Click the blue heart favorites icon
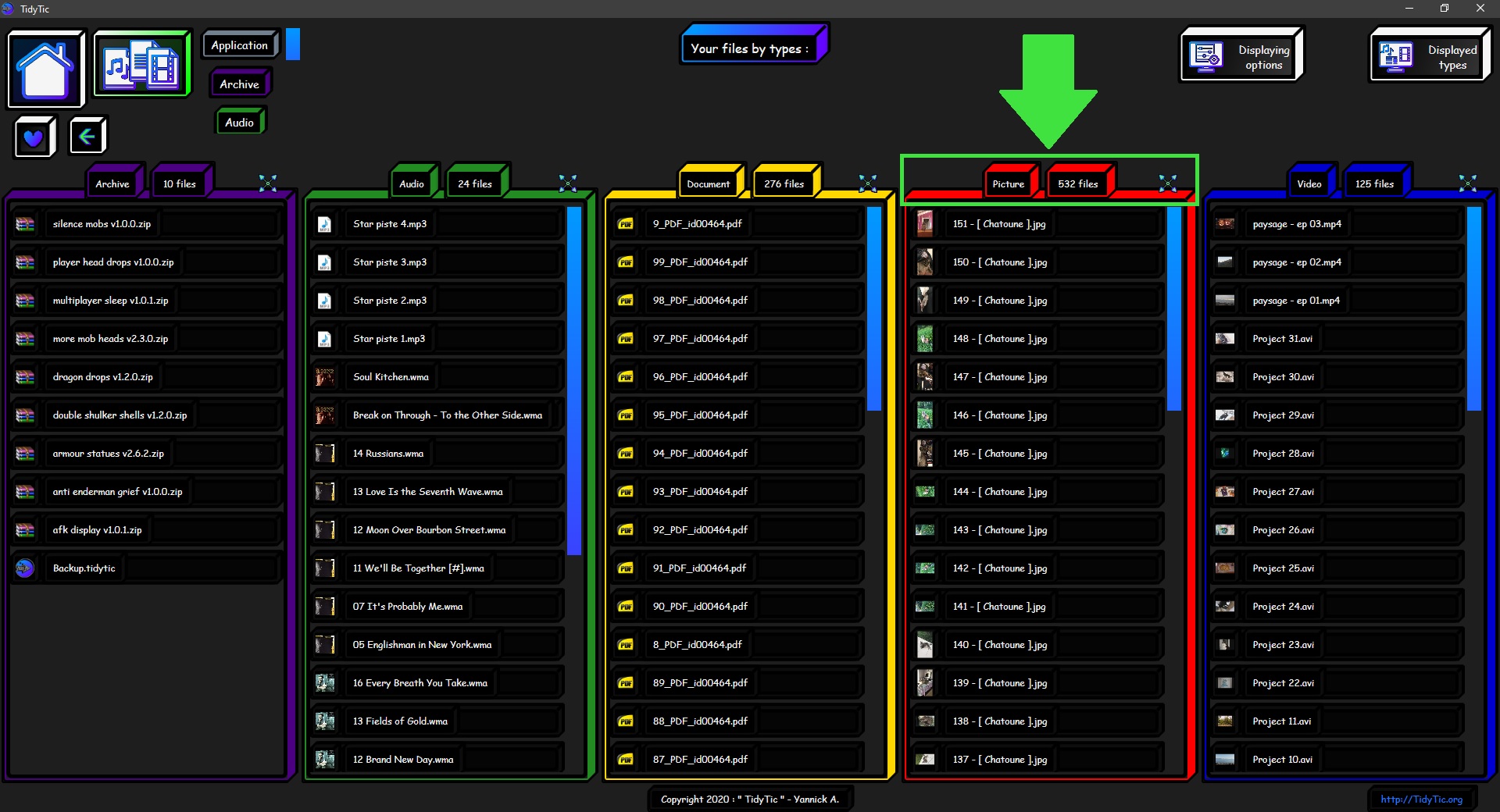Image resolution: width=1500 pixels, height=812 pixels. [x=34, y=137]
